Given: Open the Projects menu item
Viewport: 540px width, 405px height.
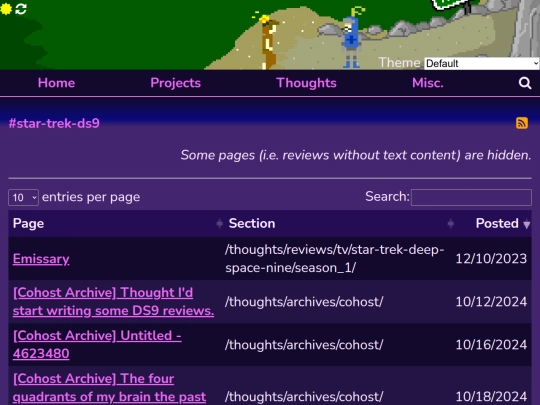Looking at the screenshot, I should point(176,83).
